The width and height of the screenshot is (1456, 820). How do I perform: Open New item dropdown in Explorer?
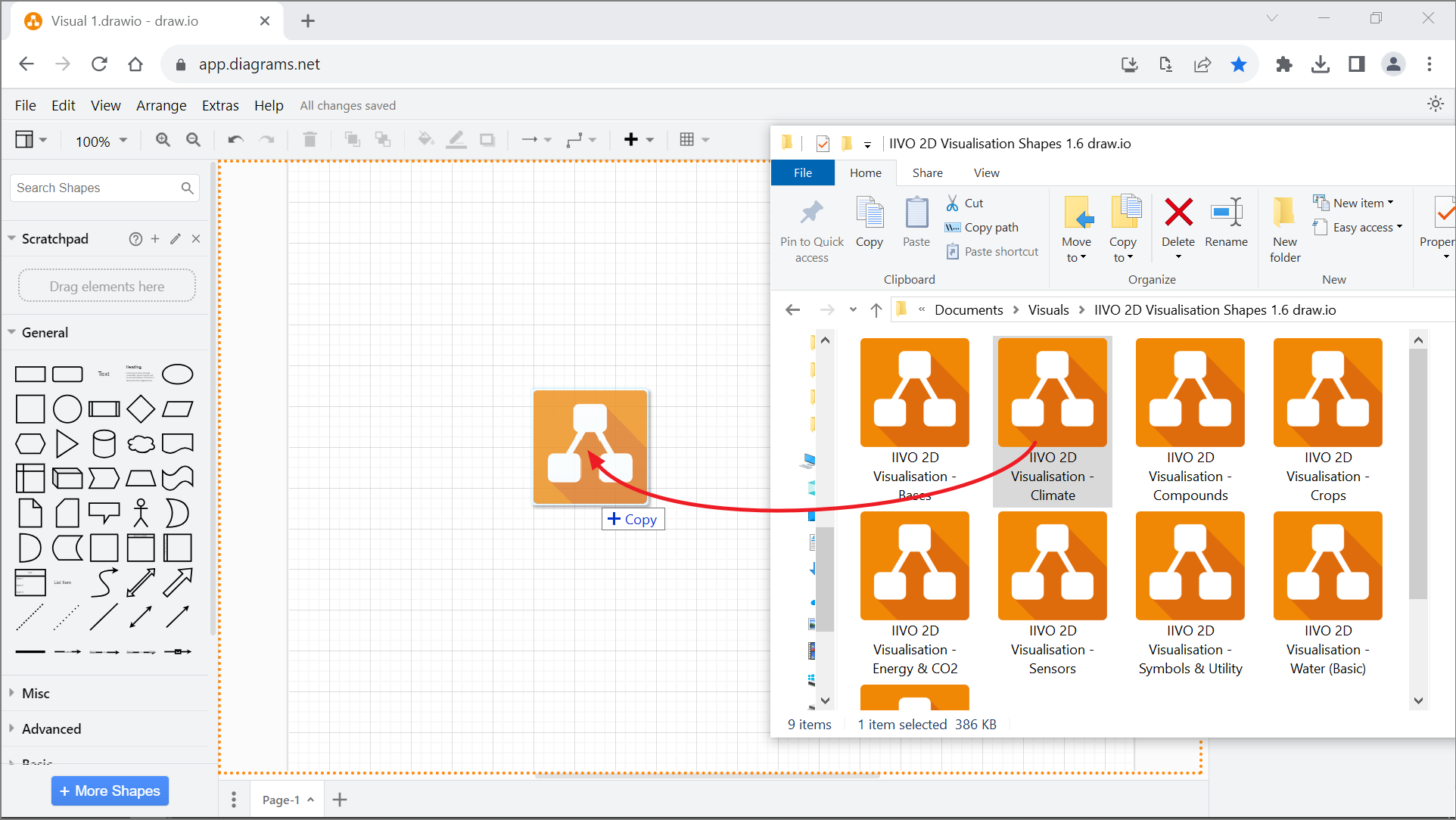(x=1353, y=203)
